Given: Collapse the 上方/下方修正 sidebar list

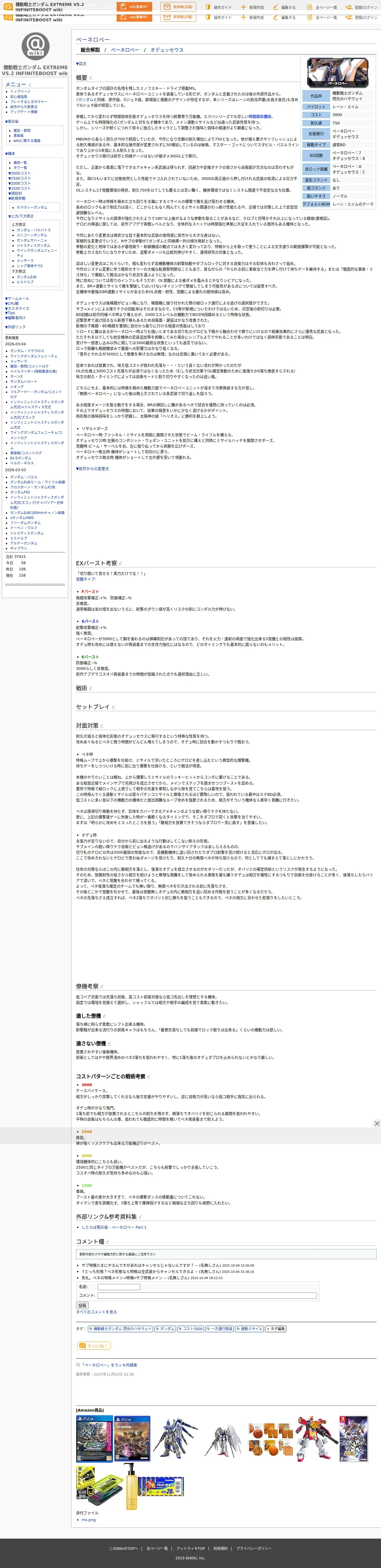Looking at the screenshot, I should click(x=21, y=216).
